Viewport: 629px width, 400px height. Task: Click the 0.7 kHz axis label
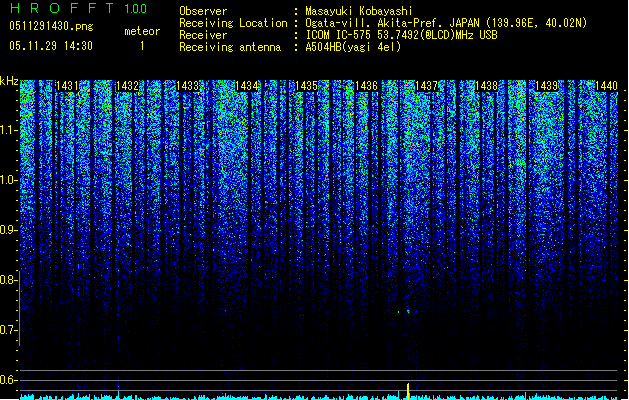(x=8, y=330)
